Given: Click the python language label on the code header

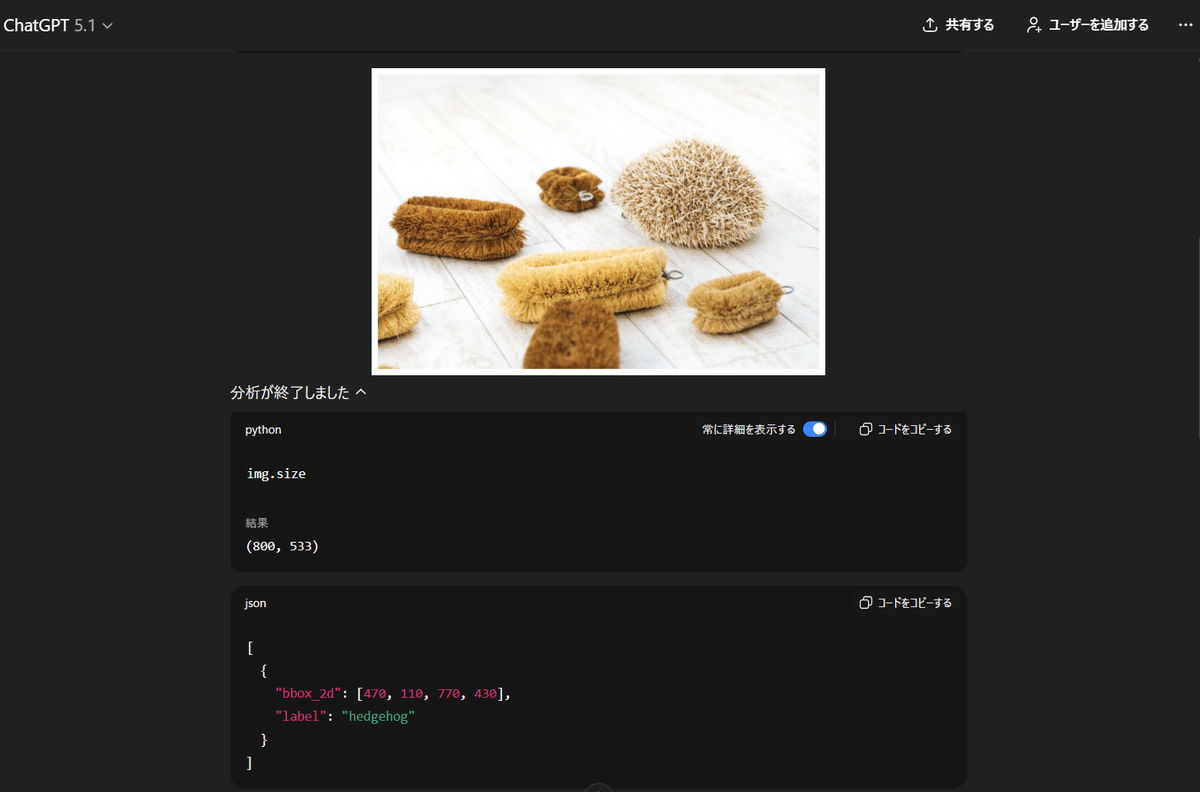Looking at the screenshot, I should click(262, 429).
